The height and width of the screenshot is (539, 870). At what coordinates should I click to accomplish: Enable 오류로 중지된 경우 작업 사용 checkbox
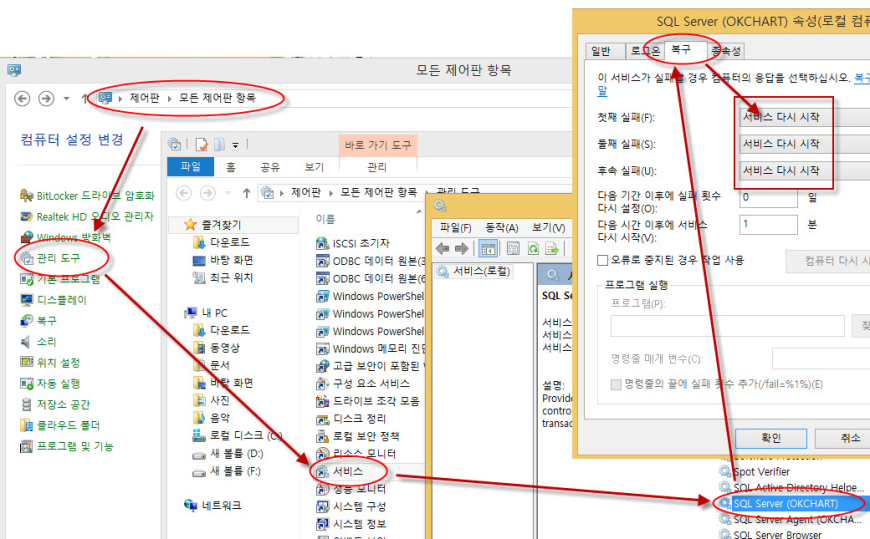pos(603,260)
